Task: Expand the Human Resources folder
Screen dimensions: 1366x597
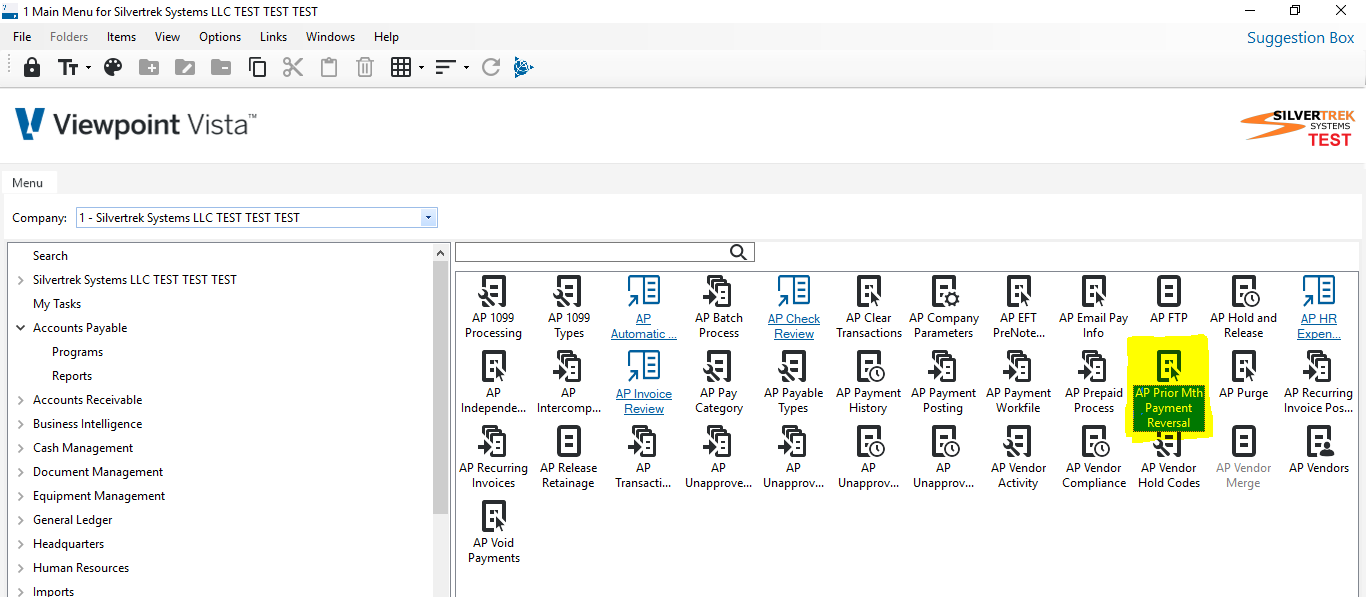Action: [x=20, y=568]
